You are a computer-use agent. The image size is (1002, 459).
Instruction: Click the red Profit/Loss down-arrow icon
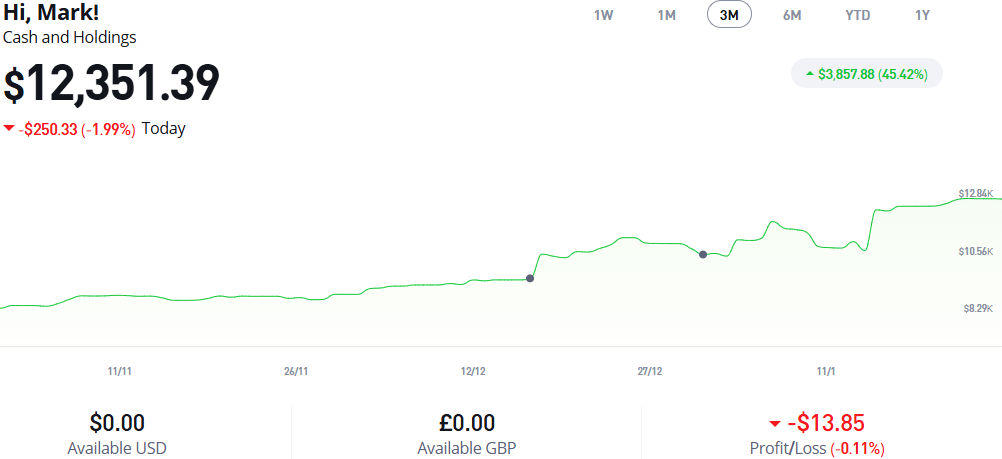774,423
